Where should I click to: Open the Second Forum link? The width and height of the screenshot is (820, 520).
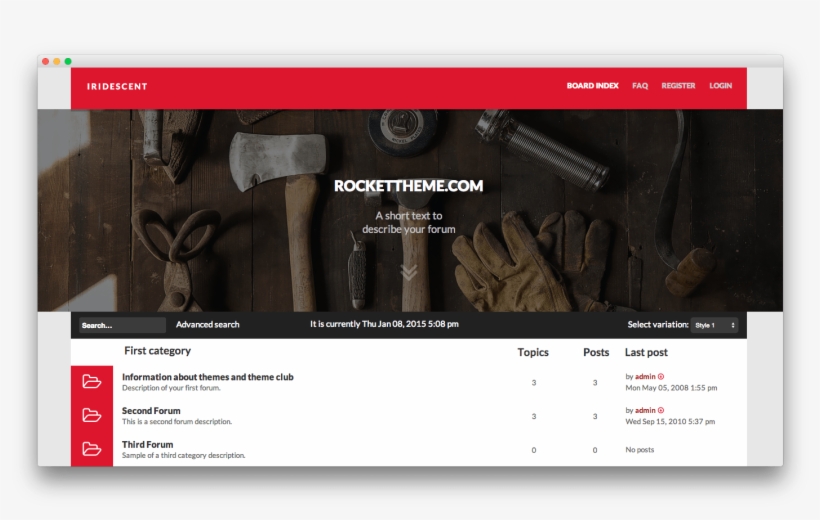click(151, 411)
